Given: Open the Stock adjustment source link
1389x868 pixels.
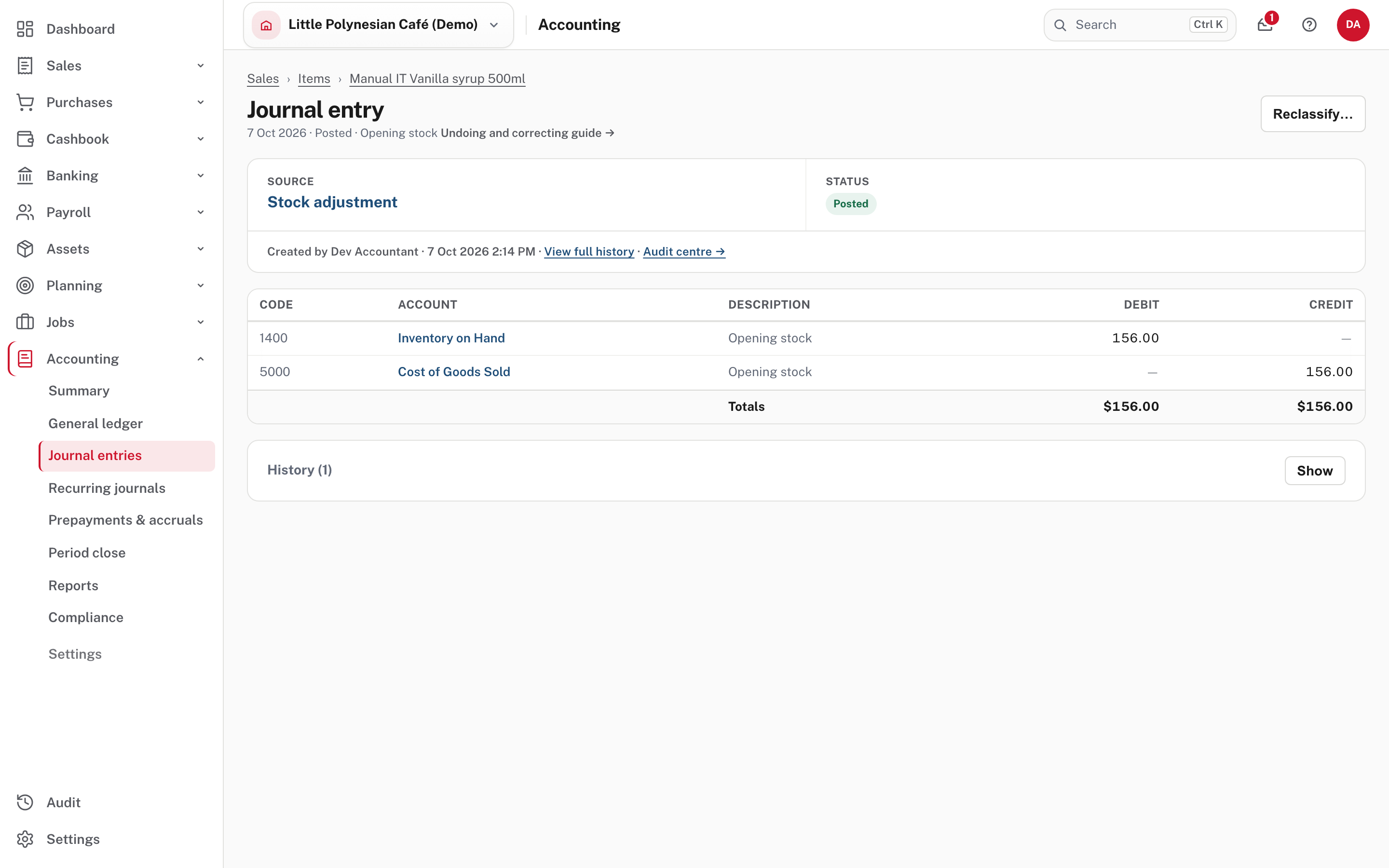Looking at the screenshot, I should [x=332, y=202].
